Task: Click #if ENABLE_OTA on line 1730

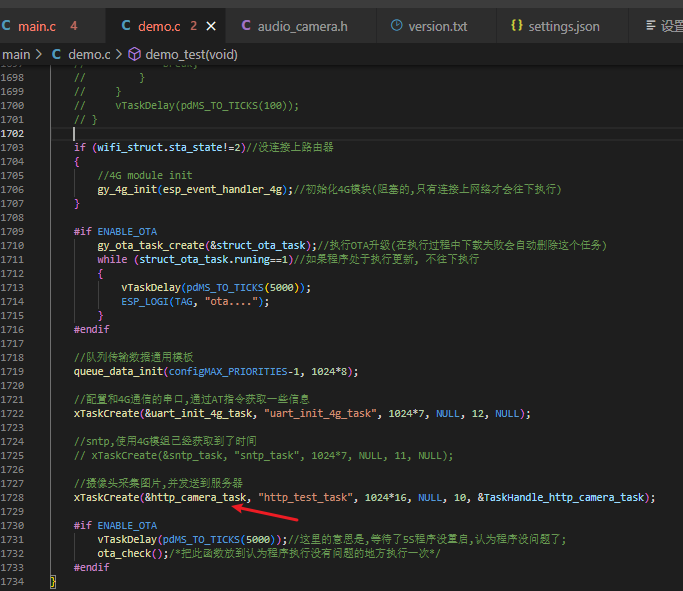Action: click(115, 525)
